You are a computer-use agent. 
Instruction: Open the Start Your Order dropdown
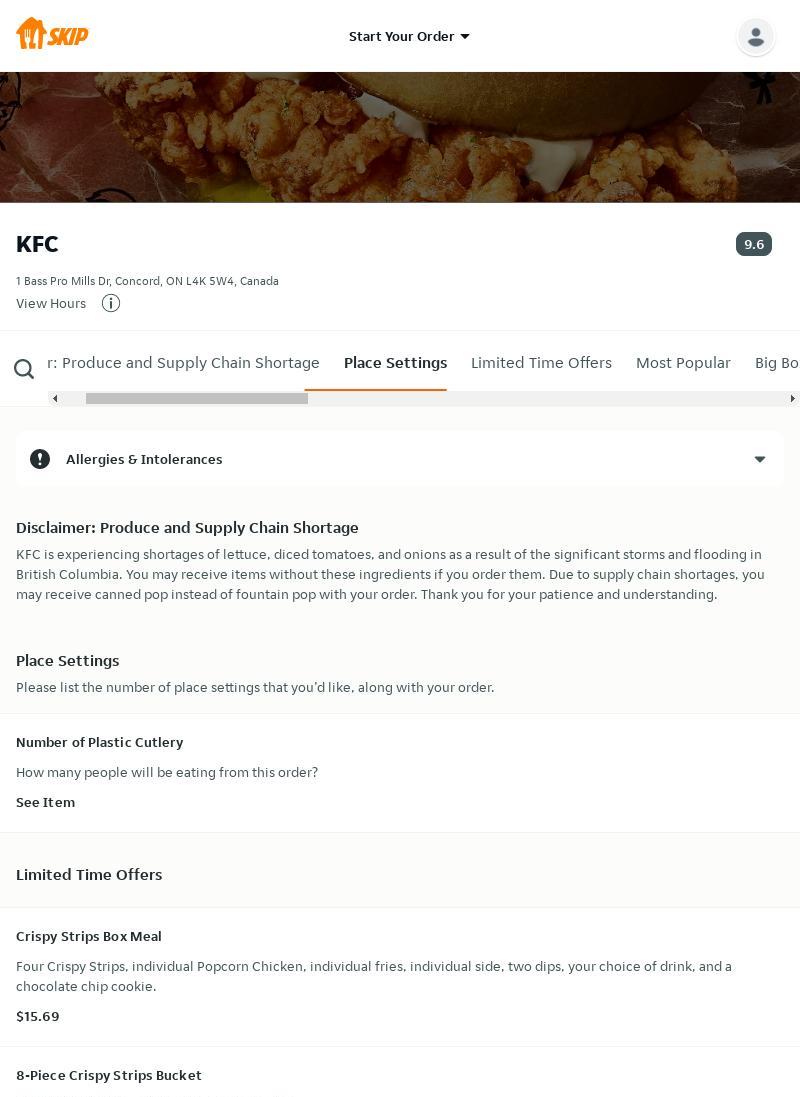pyautogui.click(x=401, y=37)
